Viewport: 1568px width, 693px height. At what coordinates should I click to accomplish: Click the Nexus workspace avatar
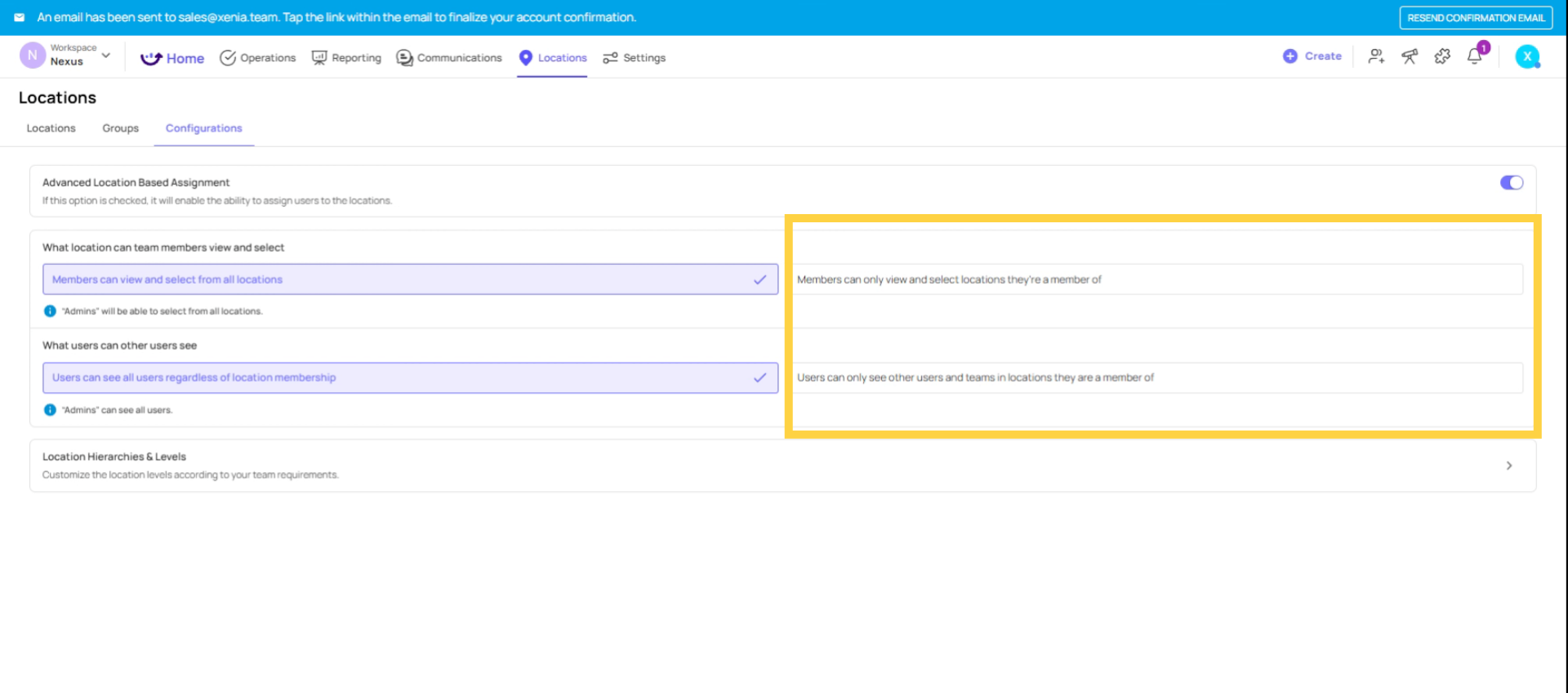click(x=32, y=56)
